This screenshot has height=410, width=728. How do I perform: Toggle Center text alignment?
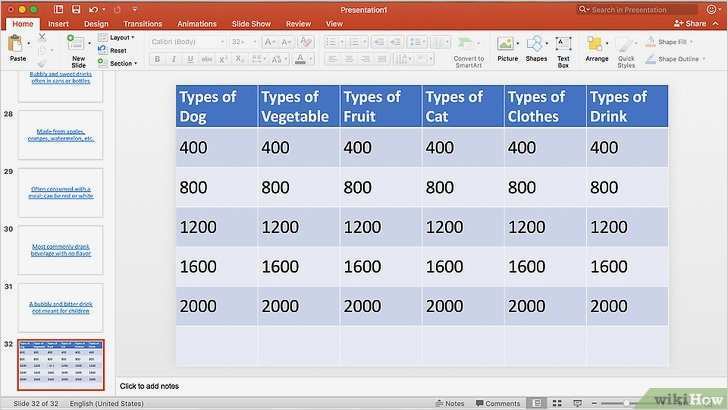click(x=349, y=59)
